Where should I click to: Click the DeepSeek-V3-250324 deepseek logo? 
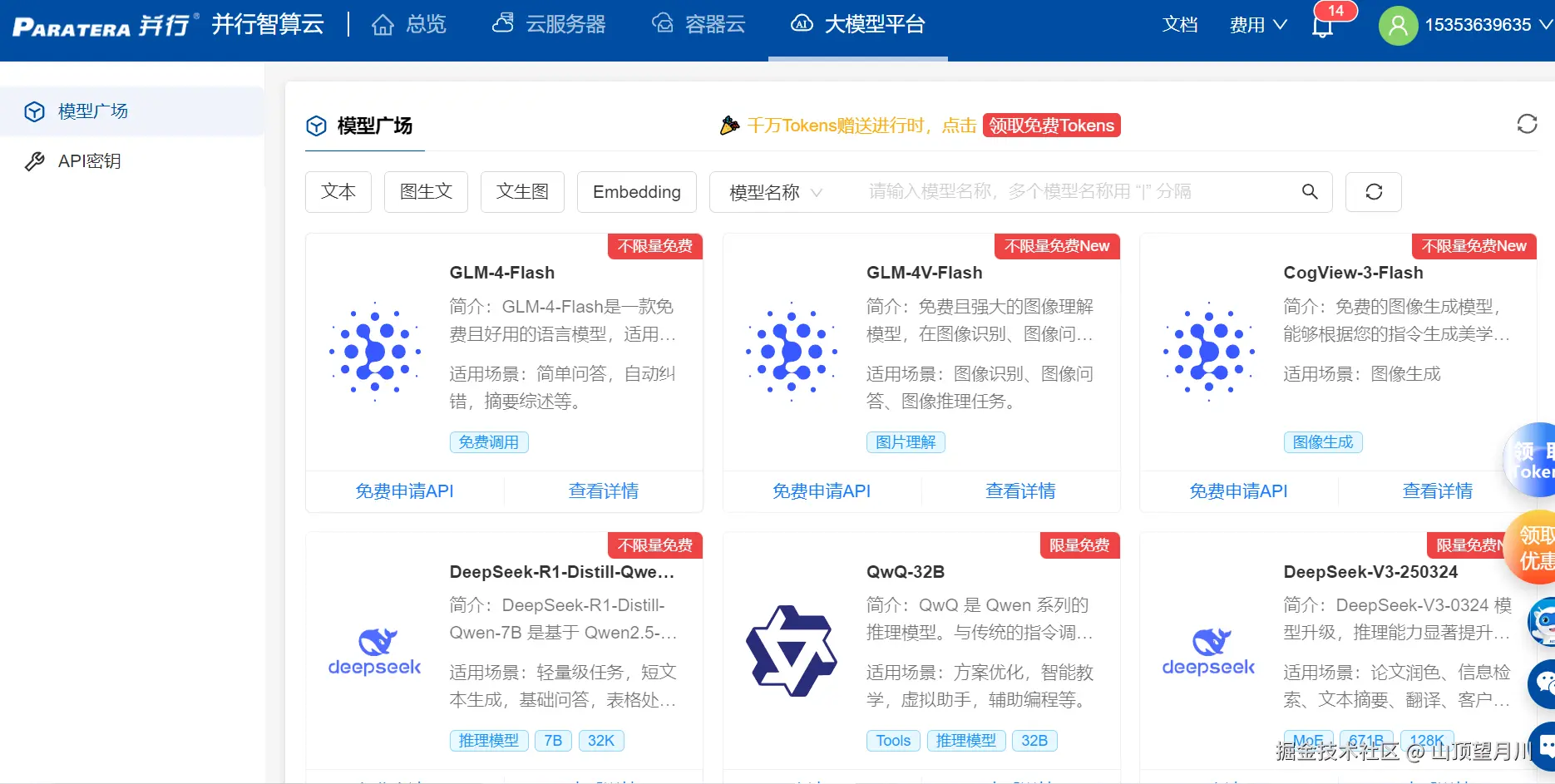(1209, 651)
